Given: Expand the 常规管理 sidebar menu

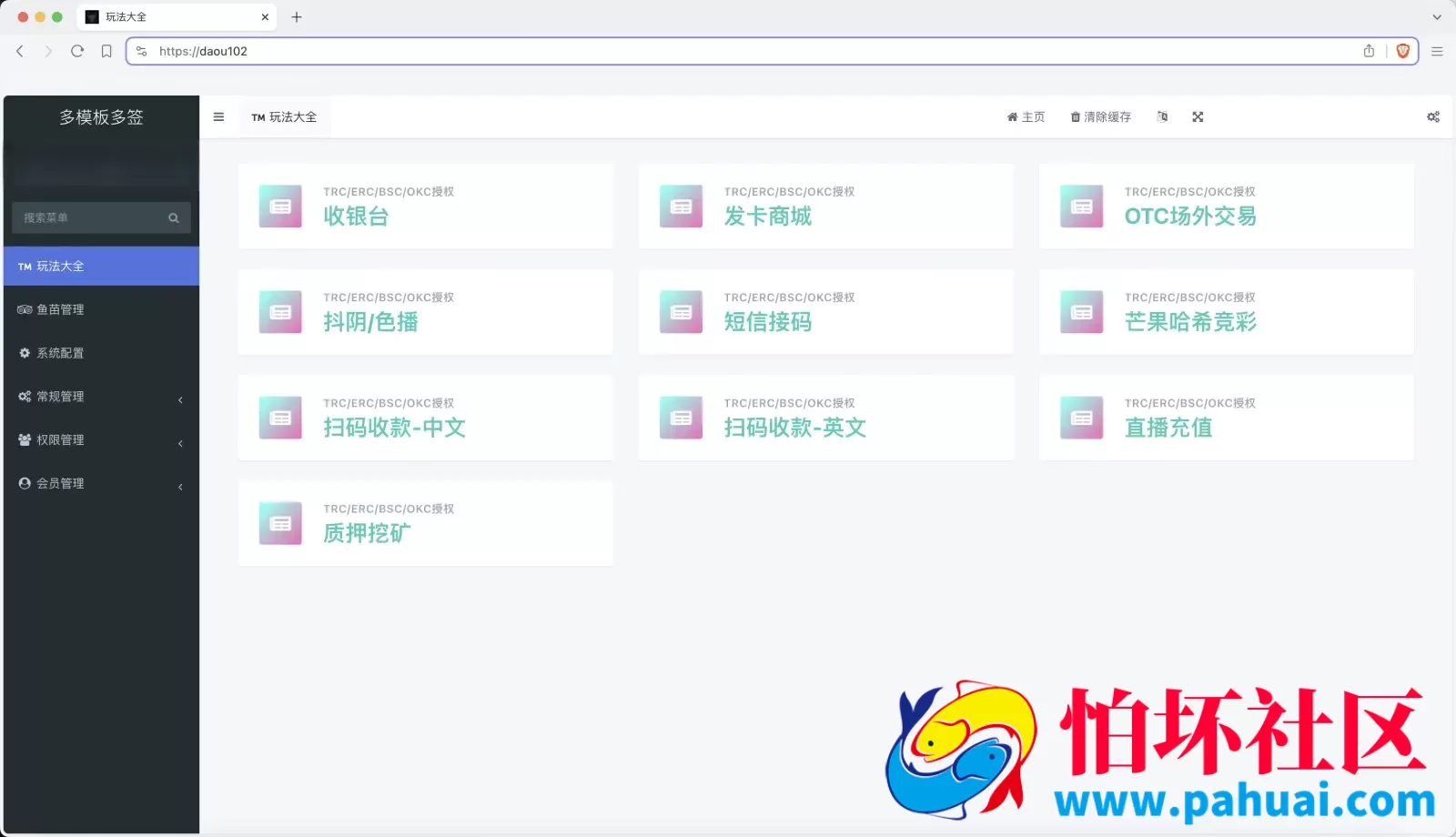Looking at the screenshot, I should pyautogui.click(x=101, y=397).
